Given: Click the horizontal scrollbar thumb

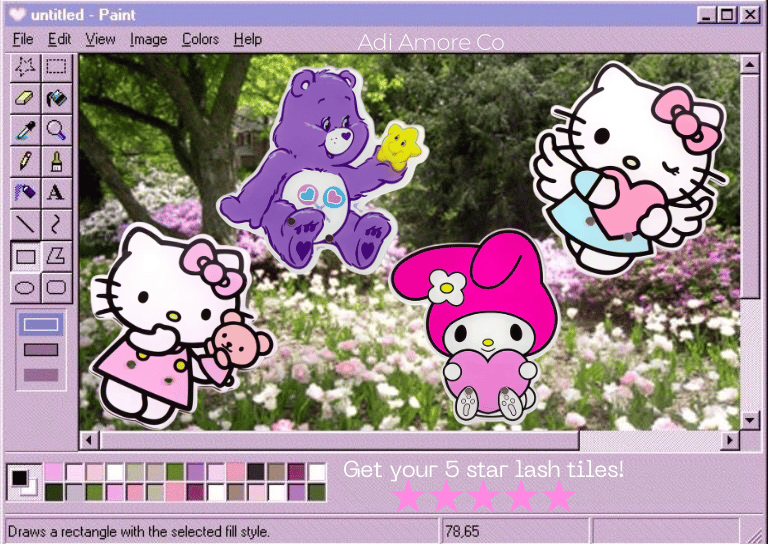Looking at the screenshot, I should click(338, 440).
